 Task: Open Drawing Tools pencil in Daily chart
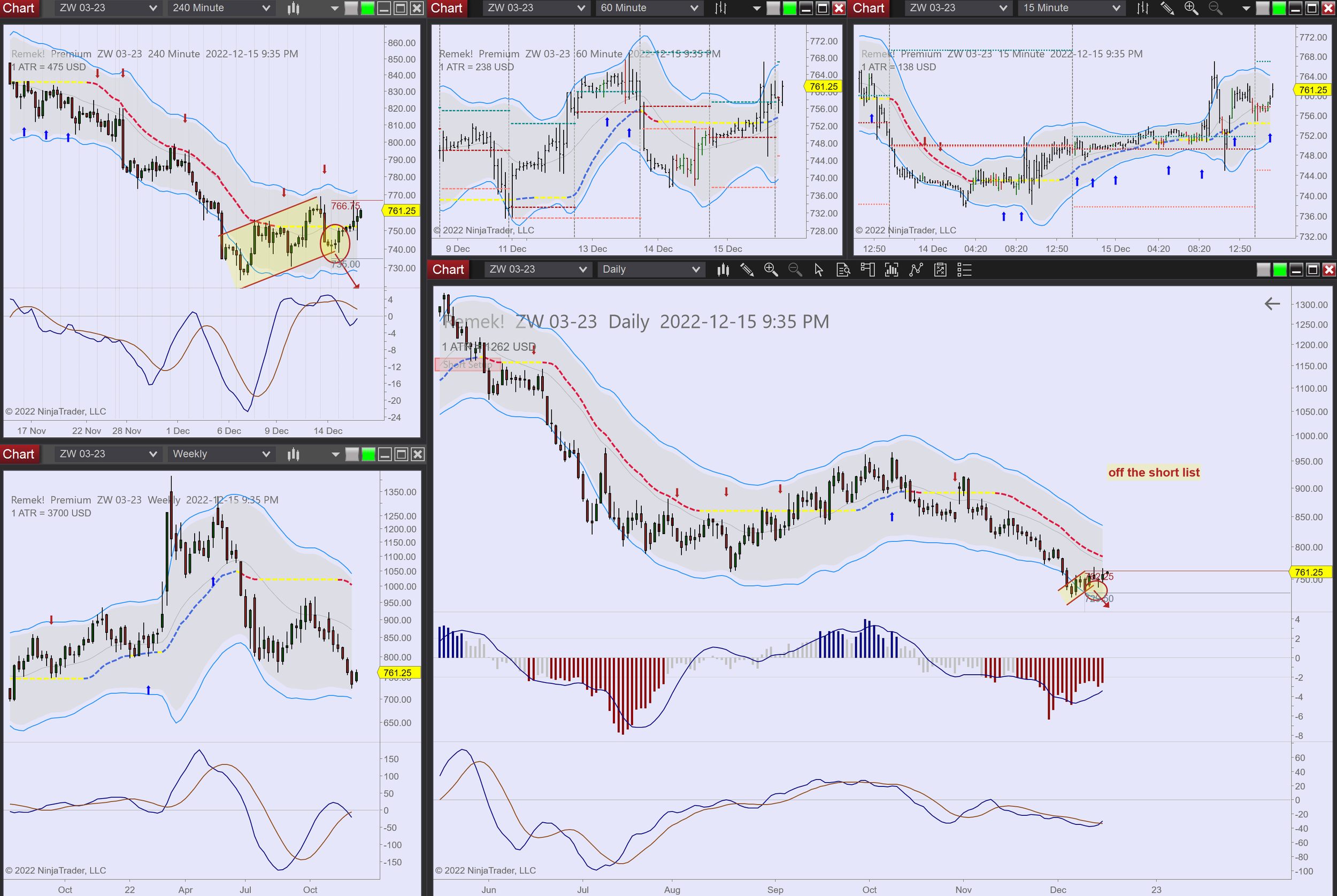[x=747, y=270]
